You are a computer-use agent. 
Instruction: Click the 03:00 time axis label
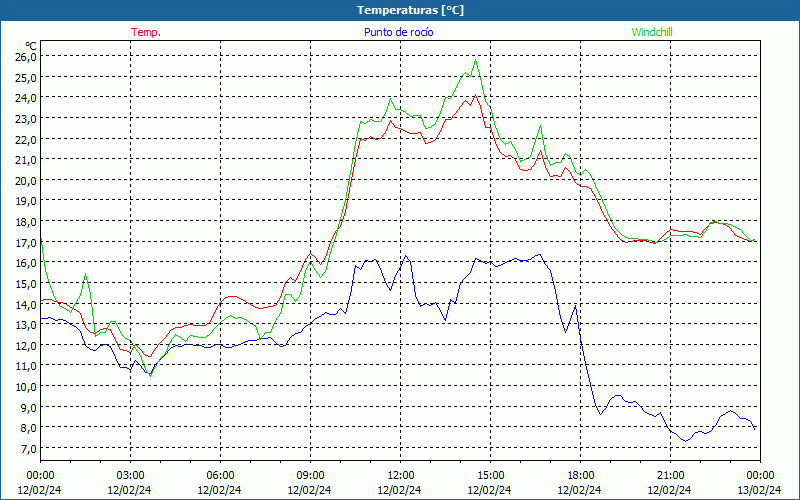pyautogui.click(x=130, y=476)
